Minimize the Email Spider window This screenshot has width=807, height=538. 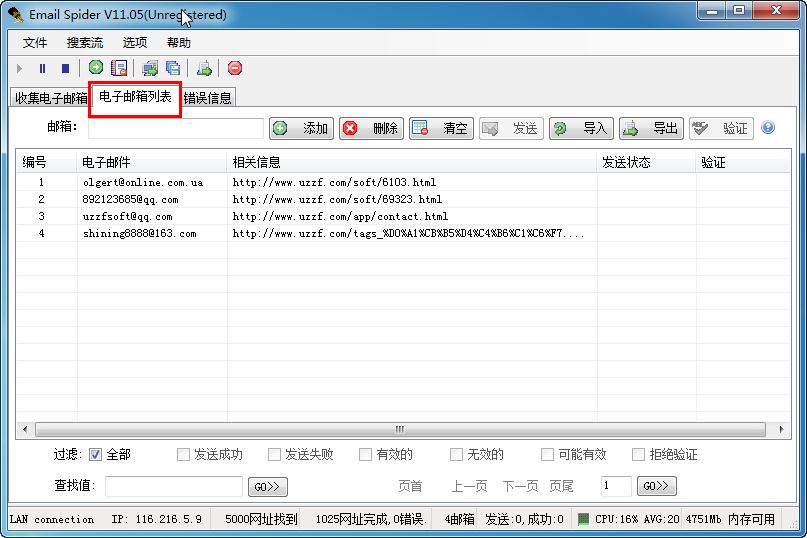[x=712, y=11]
